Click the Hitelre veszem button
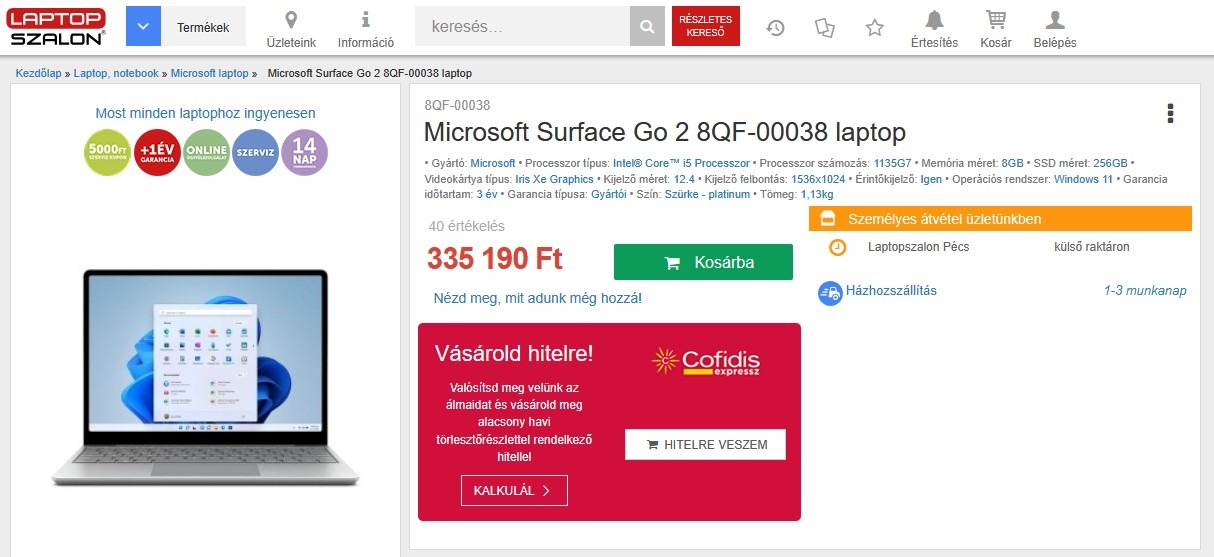Viewport: 1214px width, 557px height. click(x=705, y=445)
